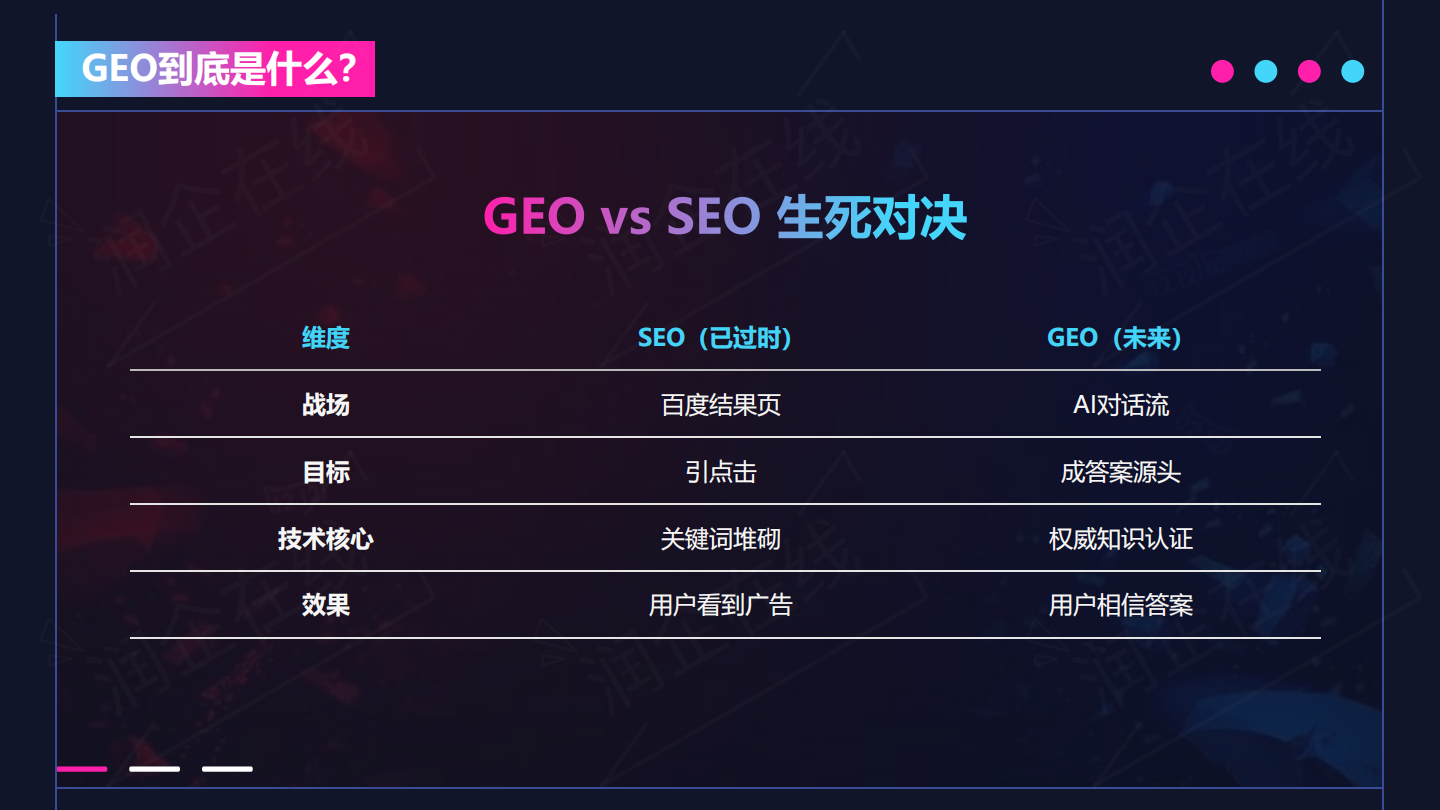The height and width of the screenshot is (810, 1440).
Task: Click the 'AI对话流' cell
Action: point(1120,405)
